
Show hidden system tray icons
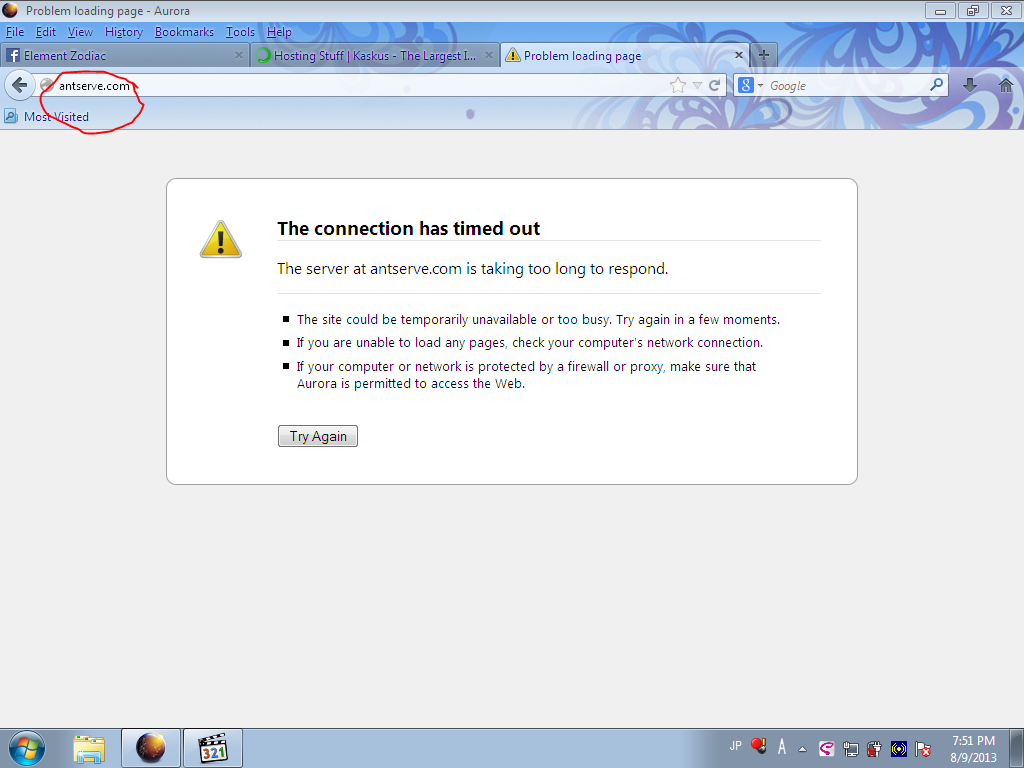(x=803, y=749)
